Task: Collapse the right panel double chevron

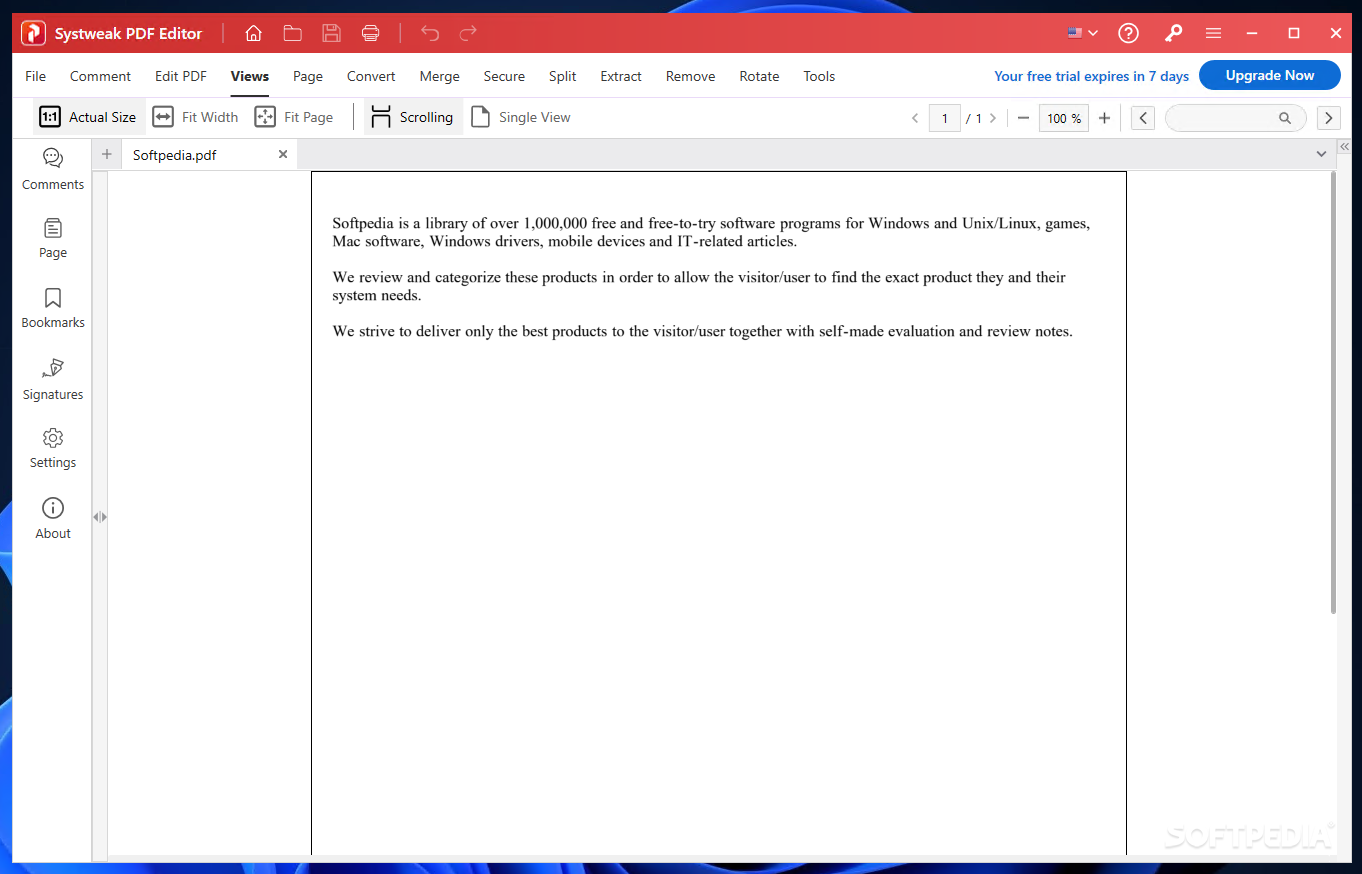Action: 1345,146
